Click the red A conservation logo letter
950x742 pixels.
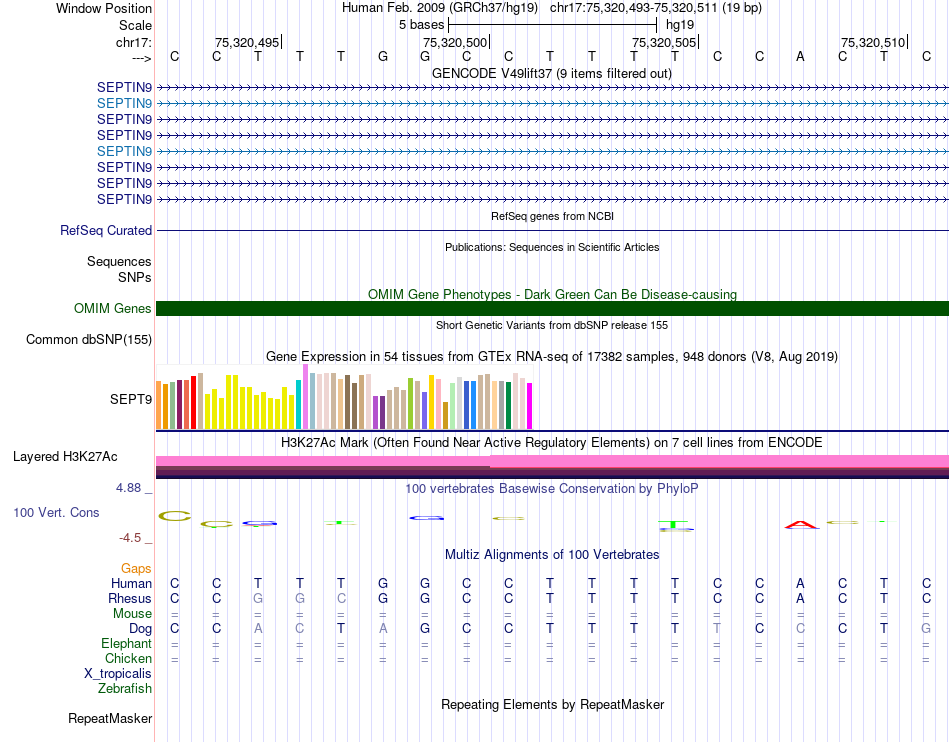[x=801, y=525]
